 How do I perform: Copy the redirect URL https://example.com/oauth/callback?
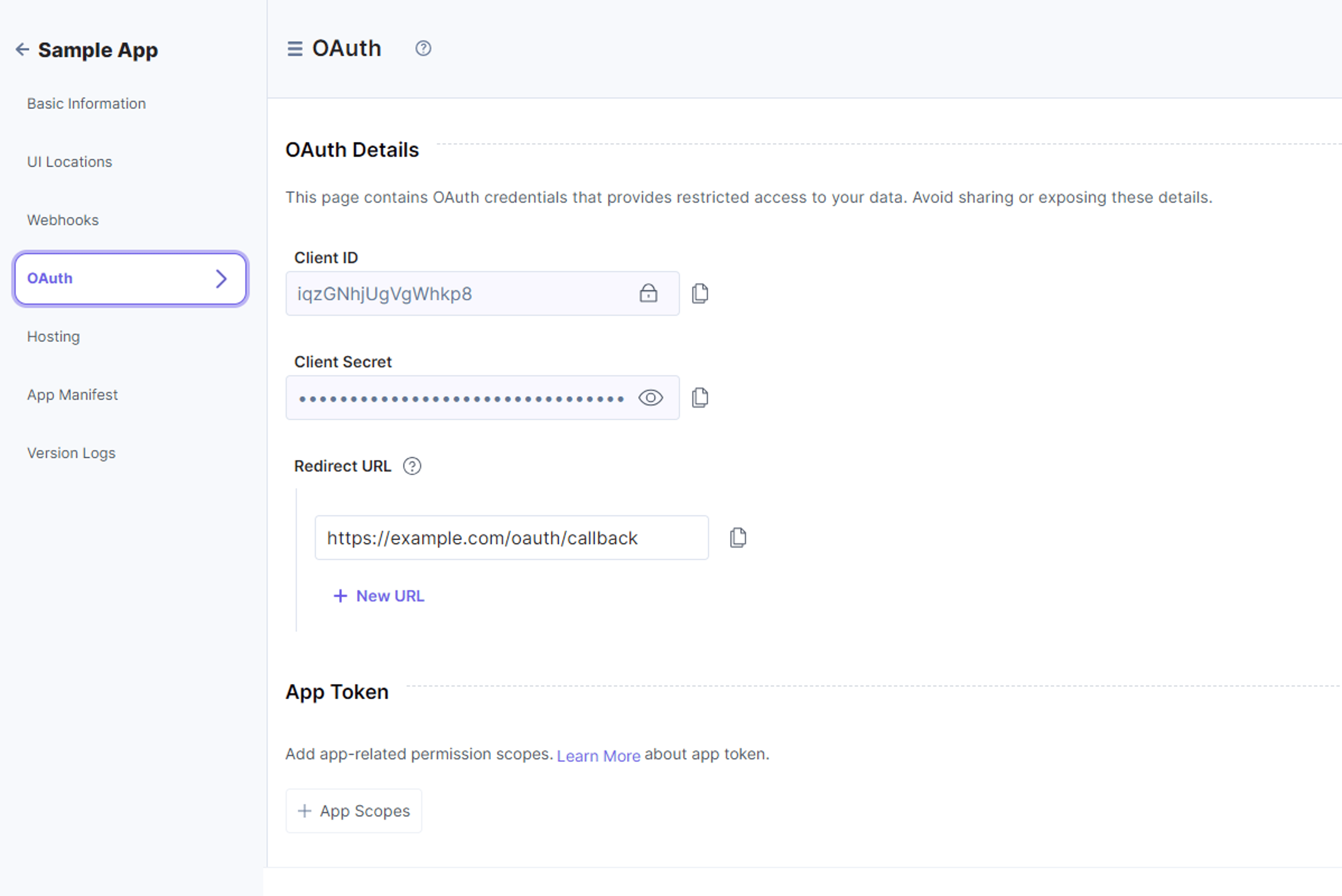click(x=738, y=538)
